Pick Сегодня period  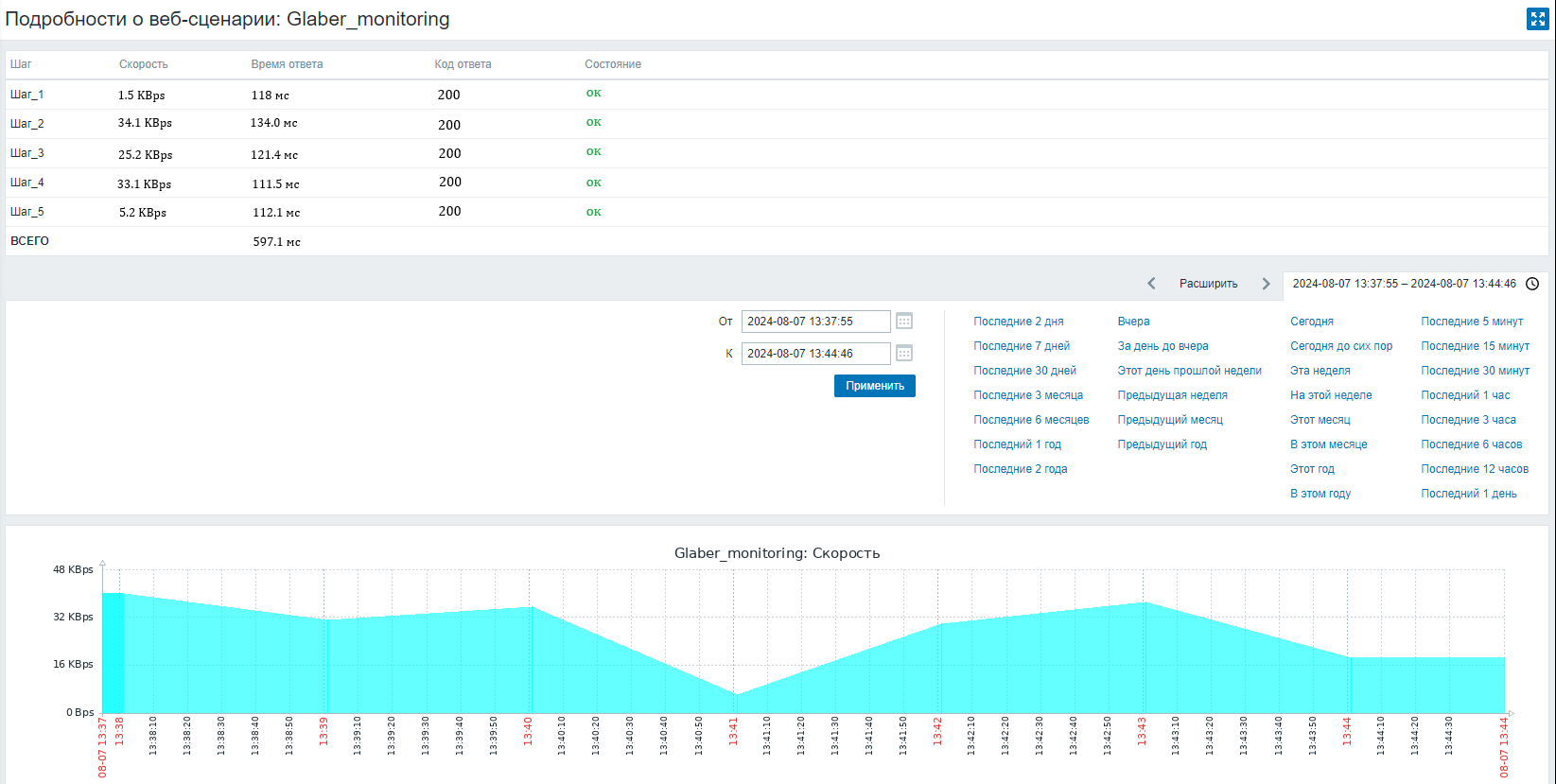[x=1312, y=322]
